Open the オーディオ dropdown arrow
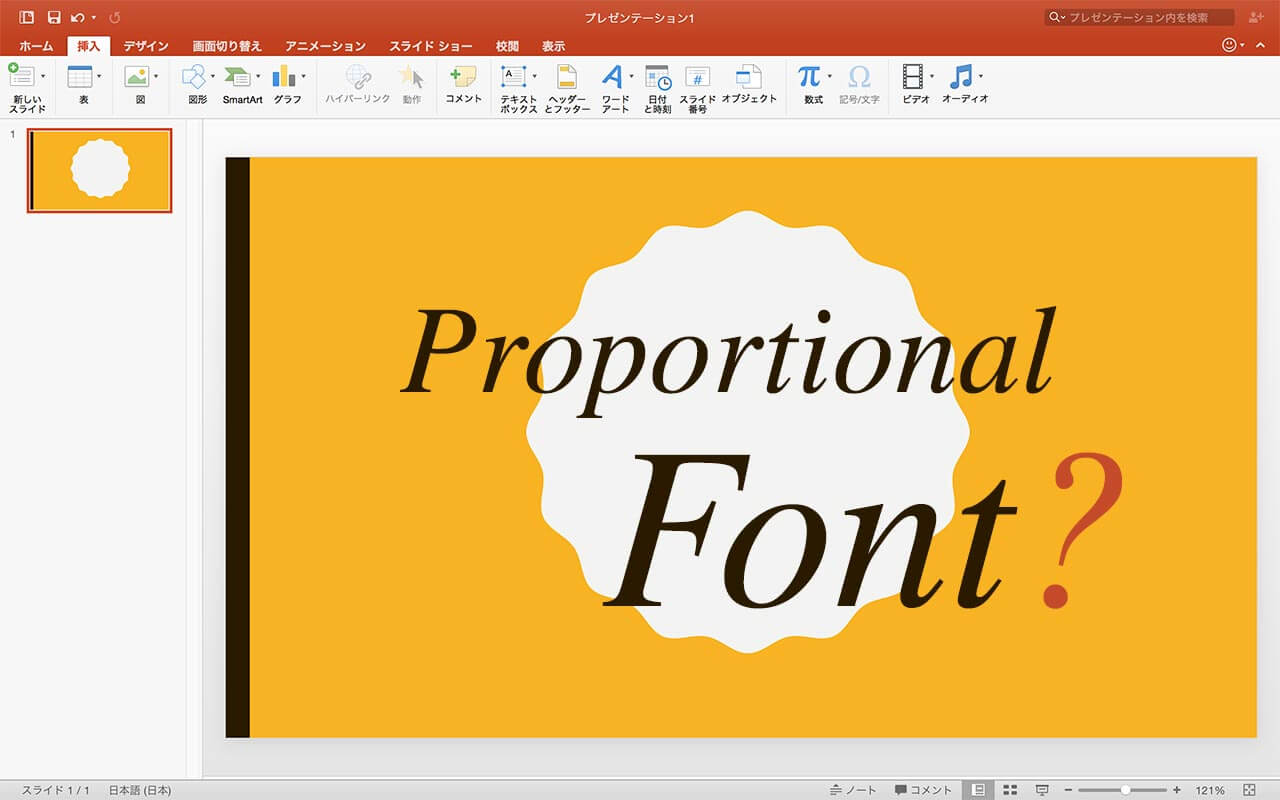Screen dimensions: 1280x800 coord(981,77)
